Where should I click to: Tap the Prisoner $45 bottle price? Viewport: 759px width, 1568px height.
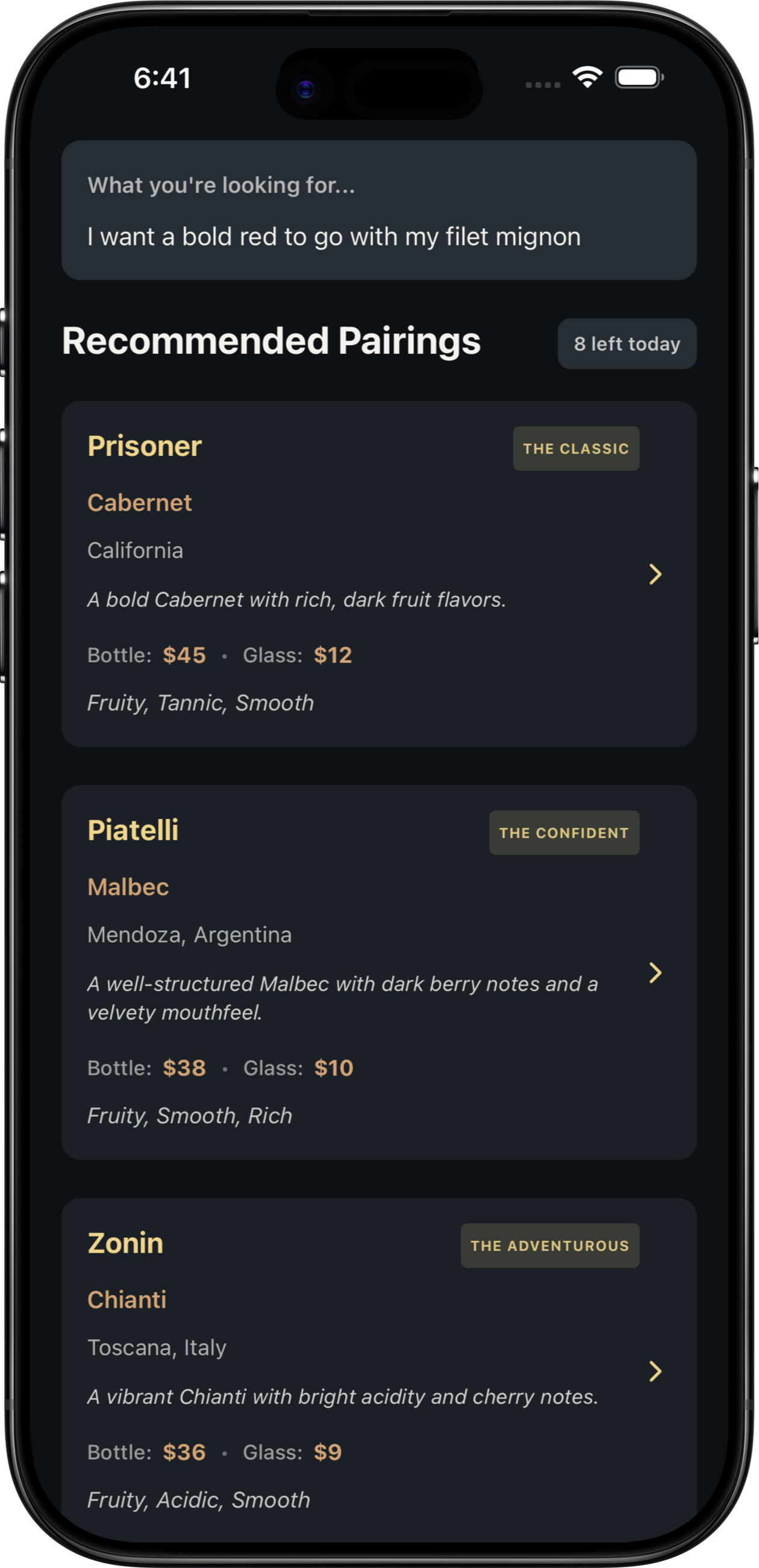tap(184, 655)
